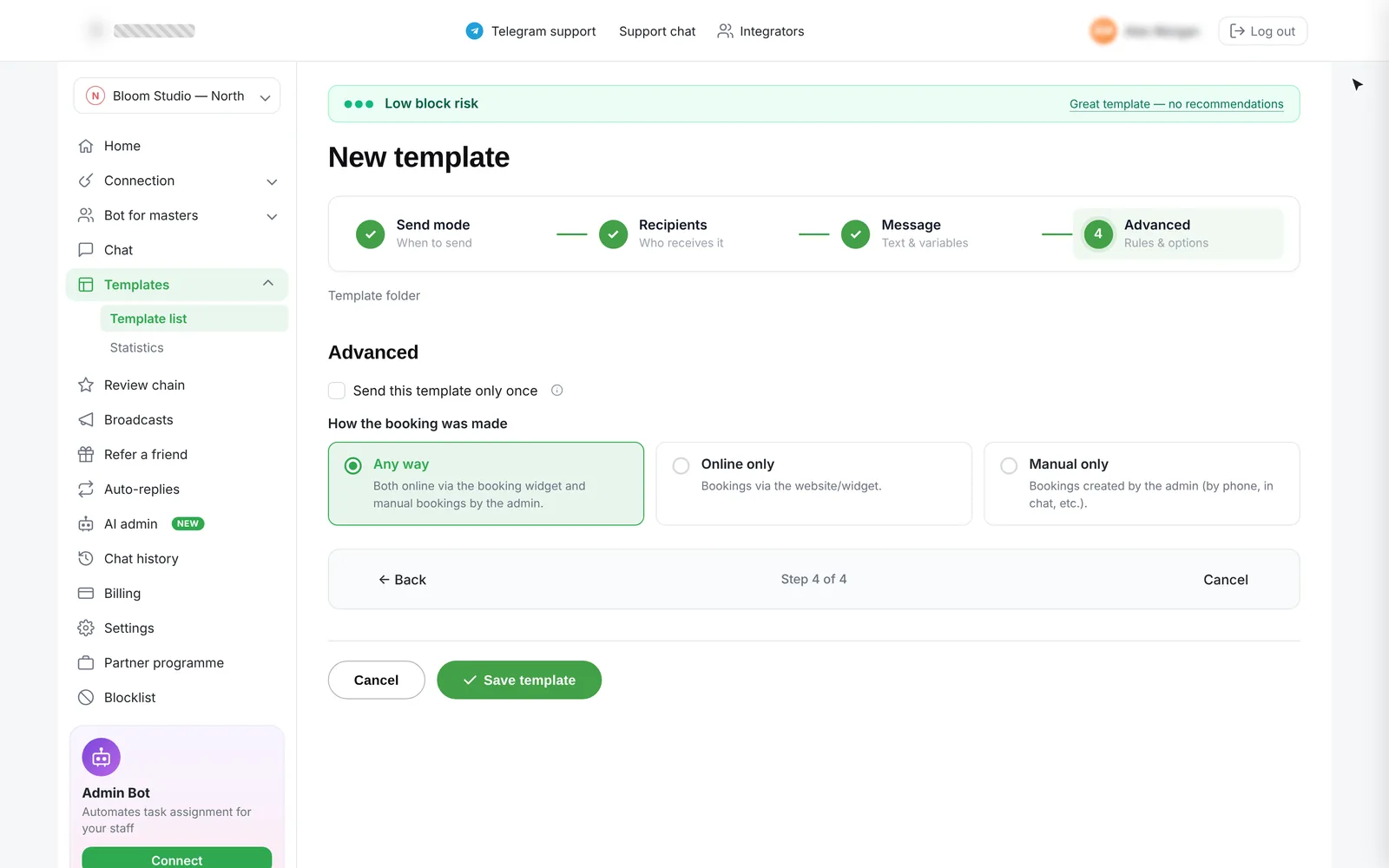
Task: Select the 'Manual only' radio option
Action: (1009, 466)
